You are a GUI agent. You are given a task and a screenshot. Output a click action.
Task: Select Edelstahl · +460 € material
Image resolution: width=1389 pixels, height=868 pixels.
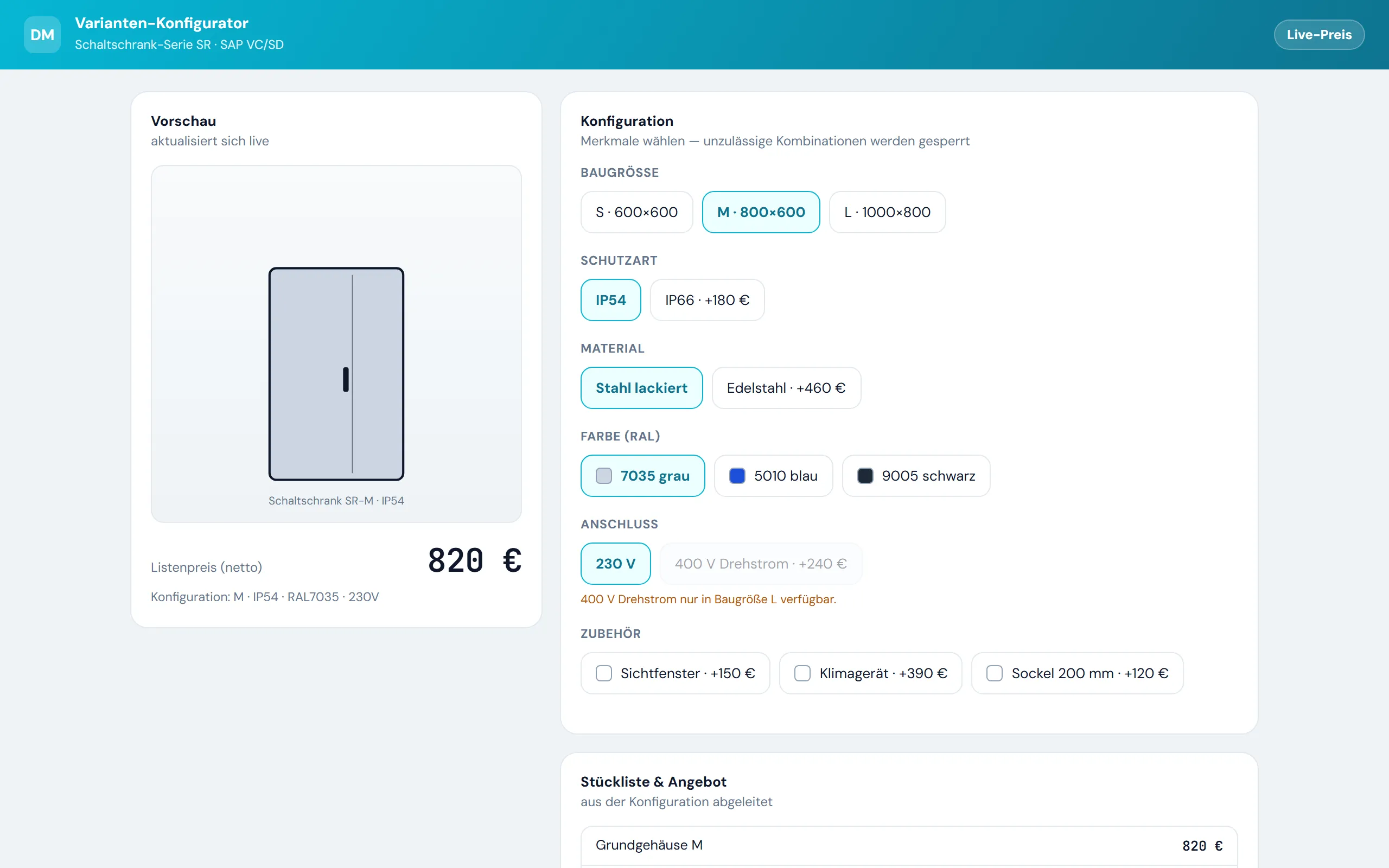click(x=786, y=387)
